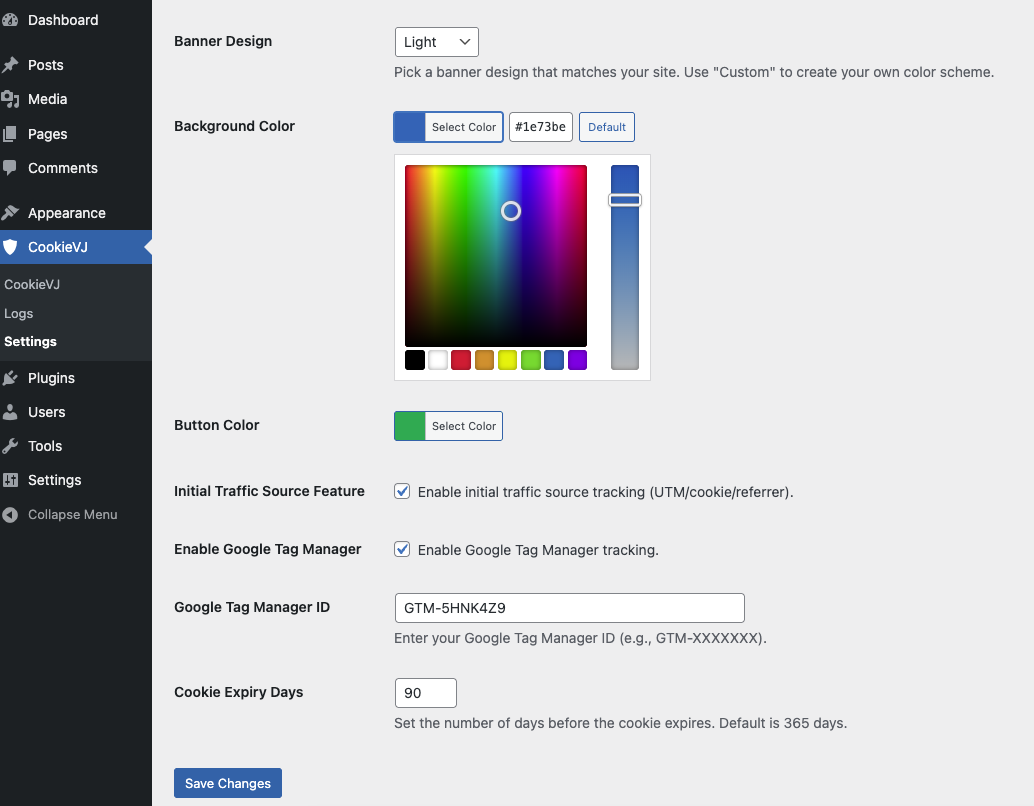The image size is (1034, 806).
Task: Uncheck initial traffic source tracking
Action: 401,491
